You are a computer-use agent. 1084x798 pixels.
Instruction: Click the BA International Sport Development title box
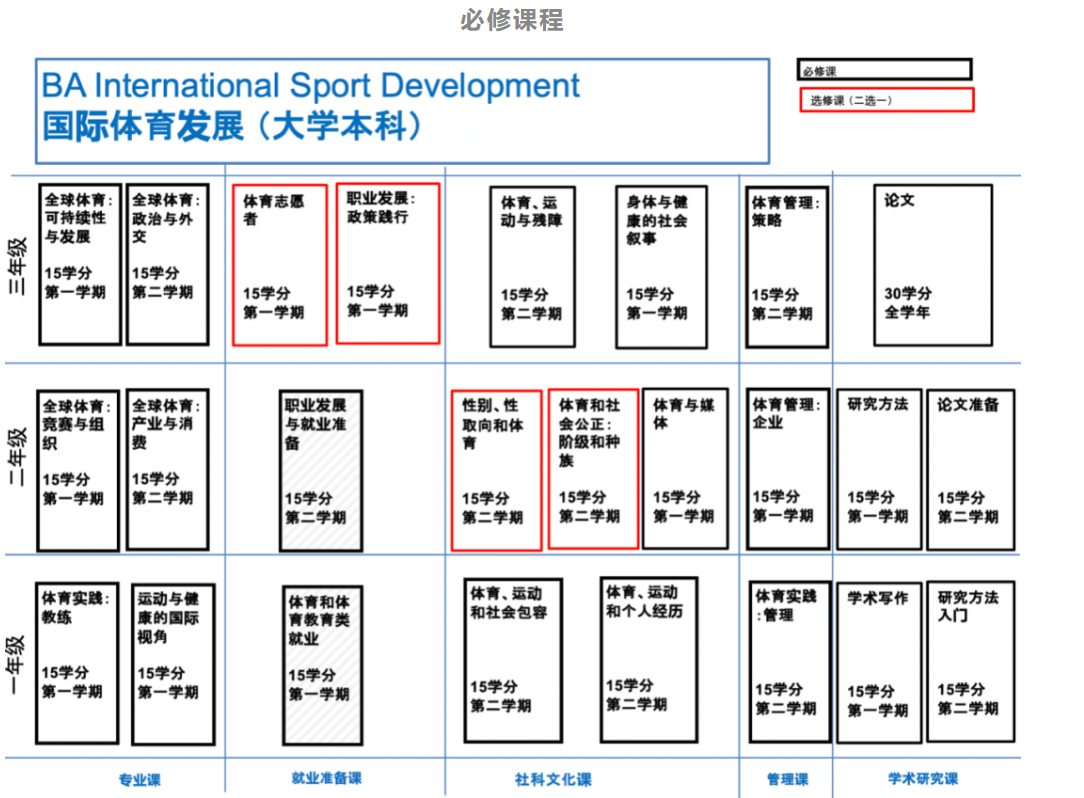402,110
